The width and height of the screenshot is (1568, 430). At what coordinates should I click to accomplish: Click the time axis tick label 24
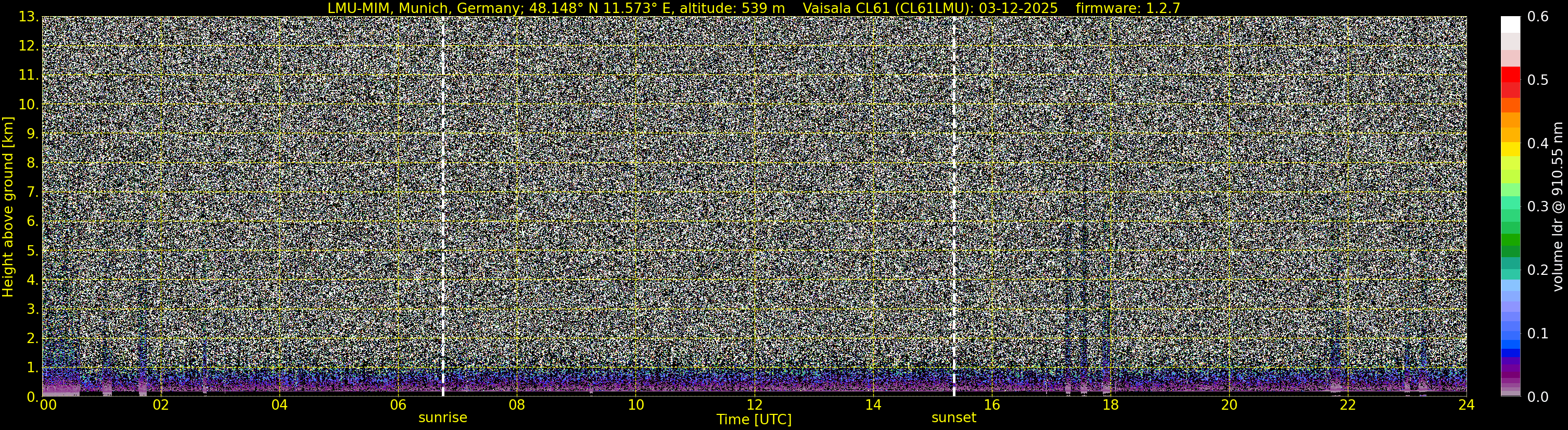pos(1467,406)
